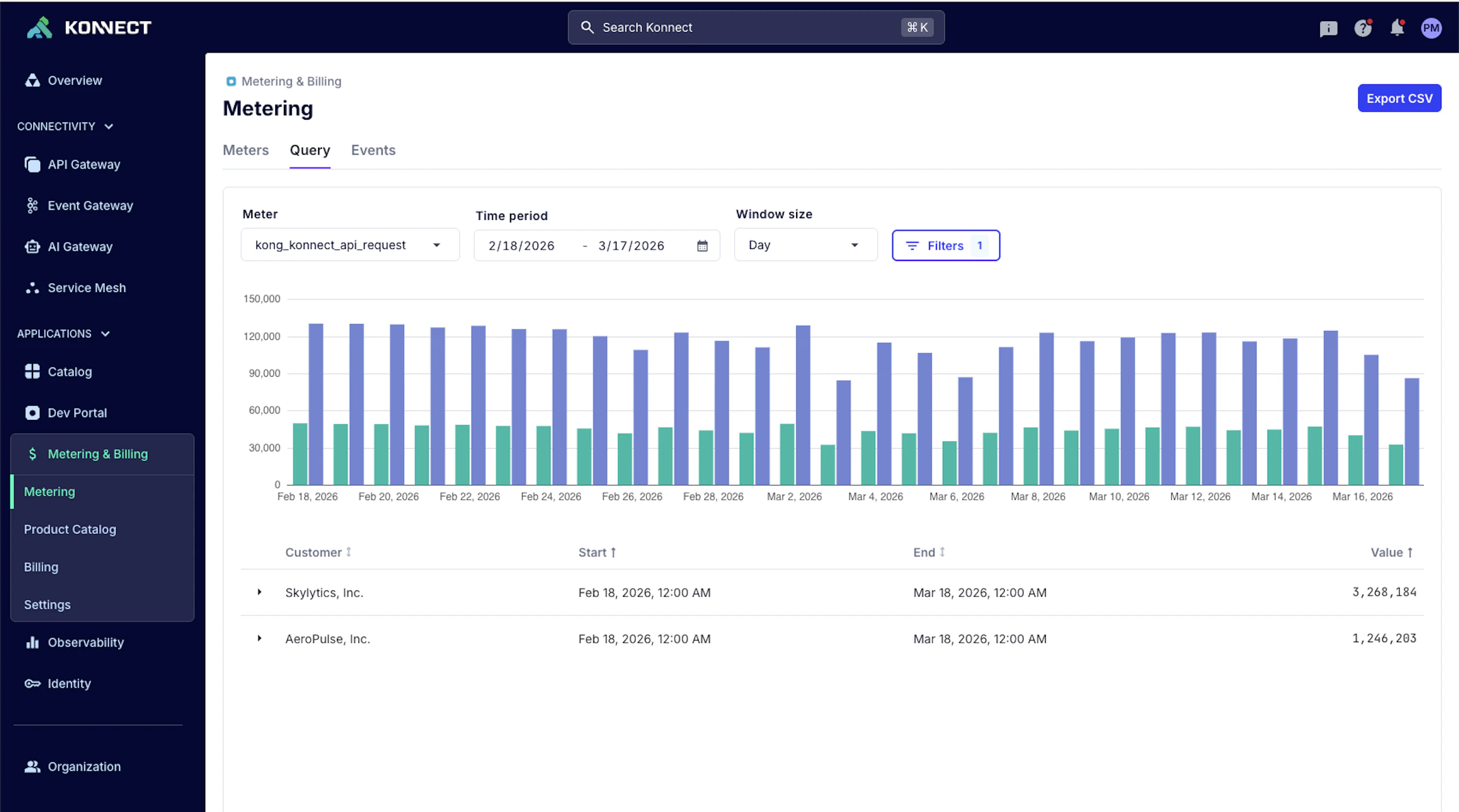1459x812 pixels.
Task: Click the Konnect logo
Action: tap(89, 27)
